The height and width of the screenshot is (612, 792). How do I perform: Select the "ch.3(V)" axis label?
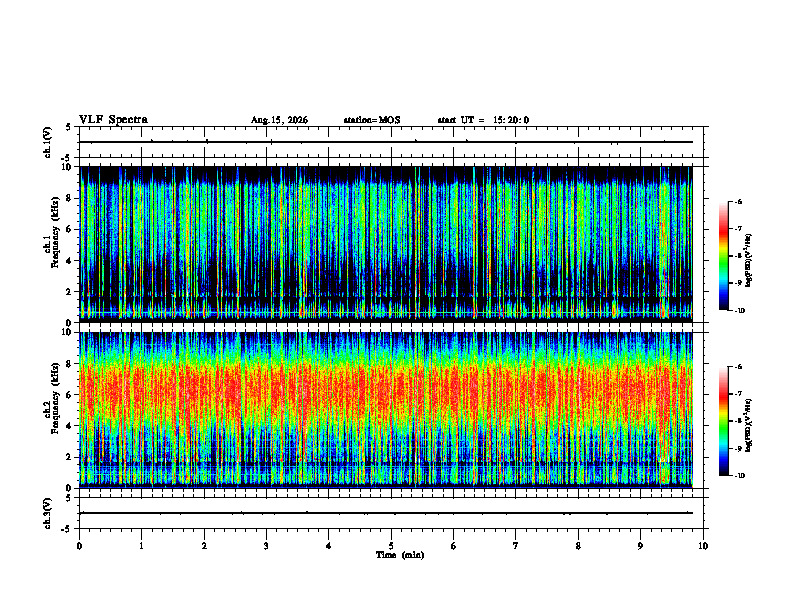[48, 513]
